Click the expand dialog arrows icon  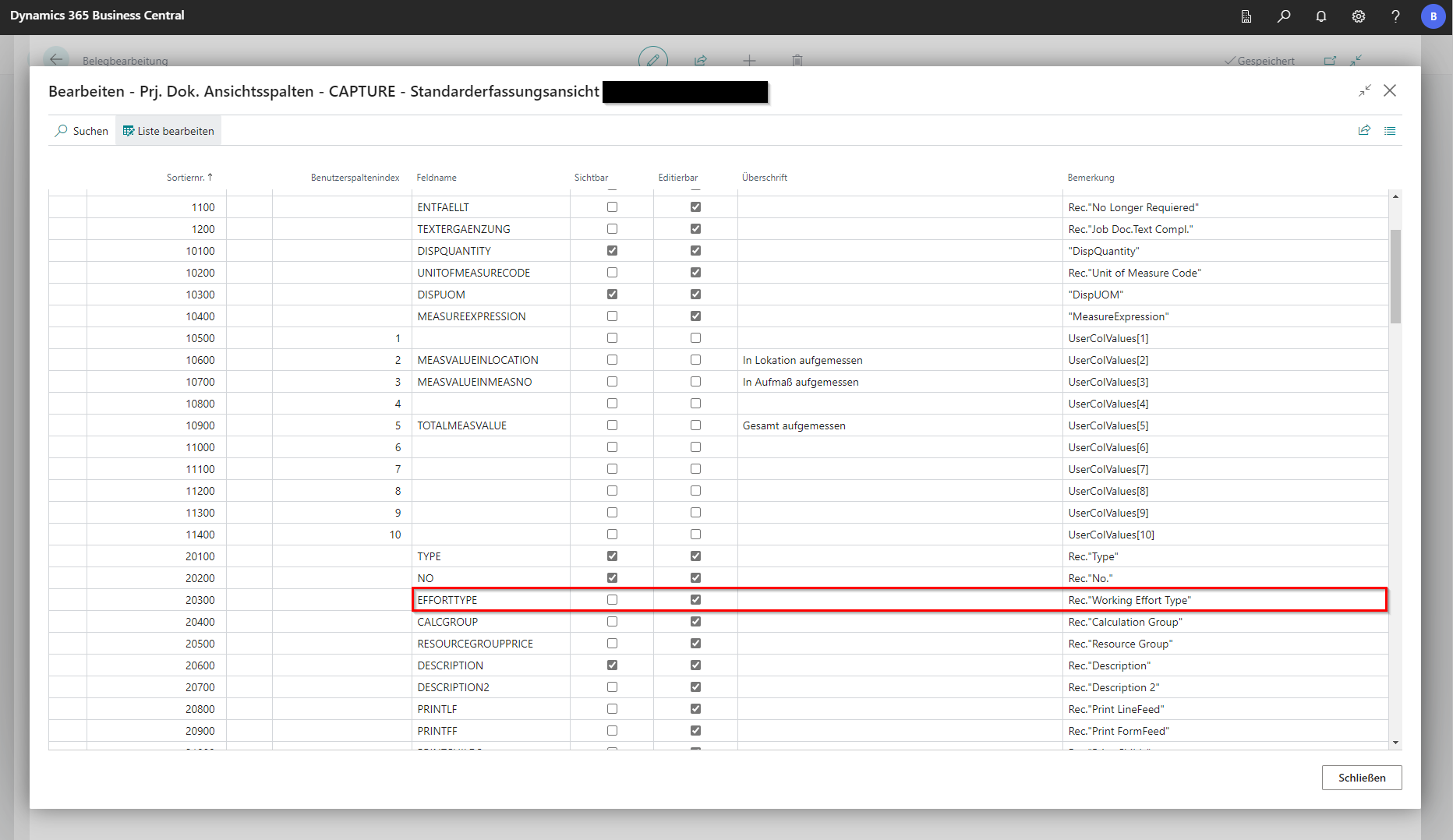[x=1364, y=91]
